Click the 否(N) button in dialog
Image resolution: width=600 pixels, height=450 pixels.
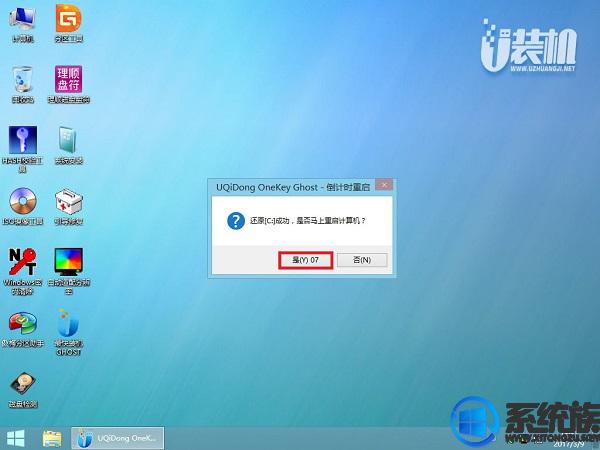tap(362, 260)
